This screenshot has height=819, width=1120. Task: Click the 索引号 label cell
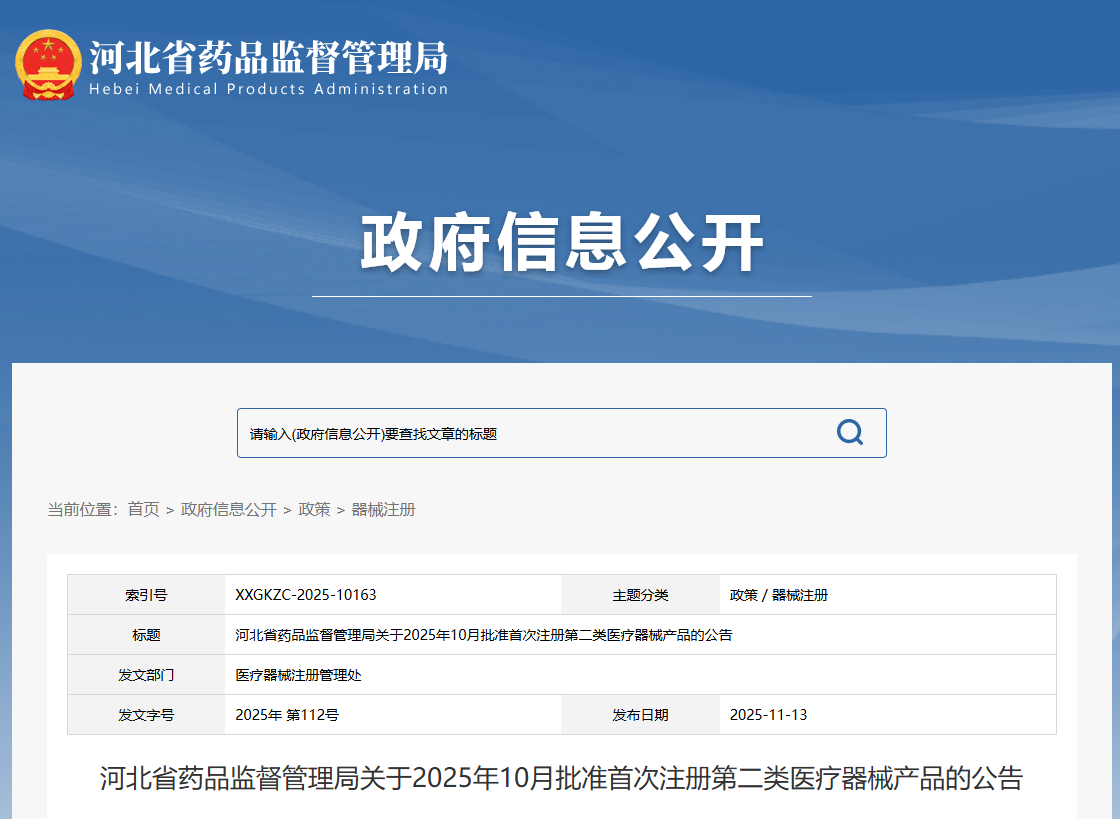(145, 594)
